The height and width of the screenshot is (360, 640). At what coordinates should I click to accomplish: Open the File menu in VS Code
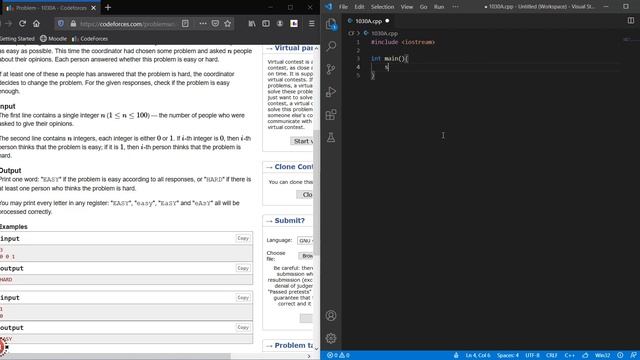pyautogui.click(x=343, y=7)
